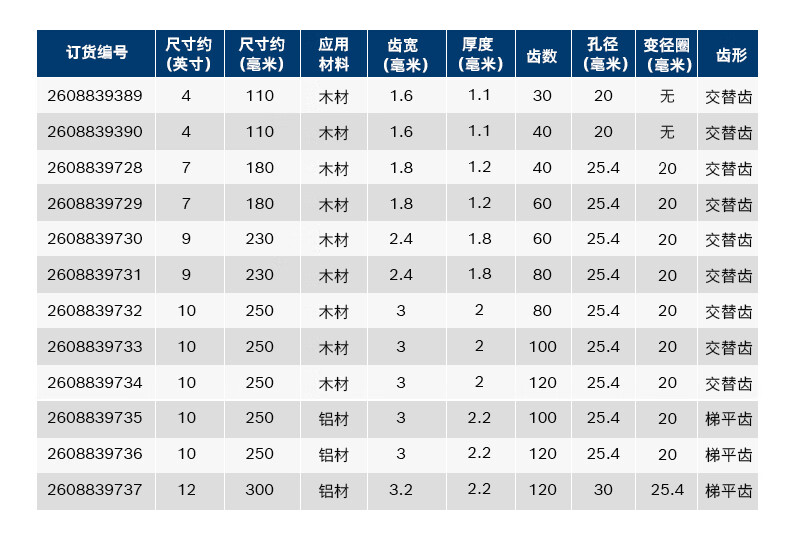Click the 变径圈 column header
Image resolution: width=790 pixels, height=552 pixels.
click(667, 54)
